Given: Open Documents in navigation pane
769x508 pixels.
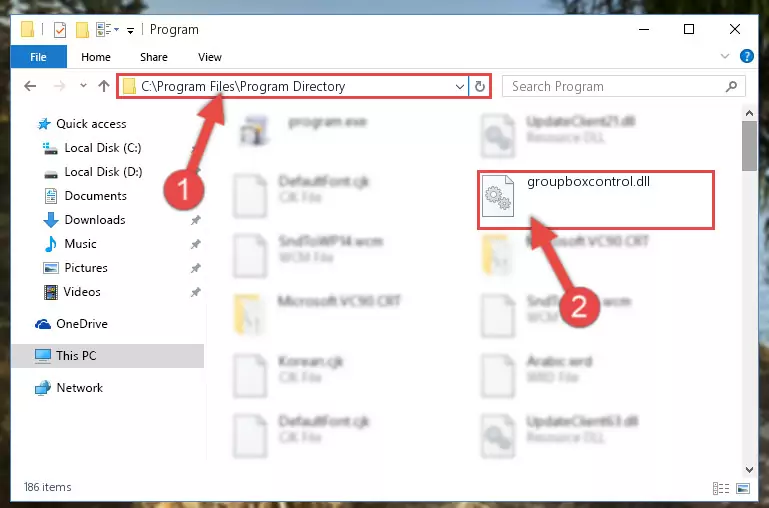Looking at the screenshot, I should pyautogui.click(x=85, y=196).
